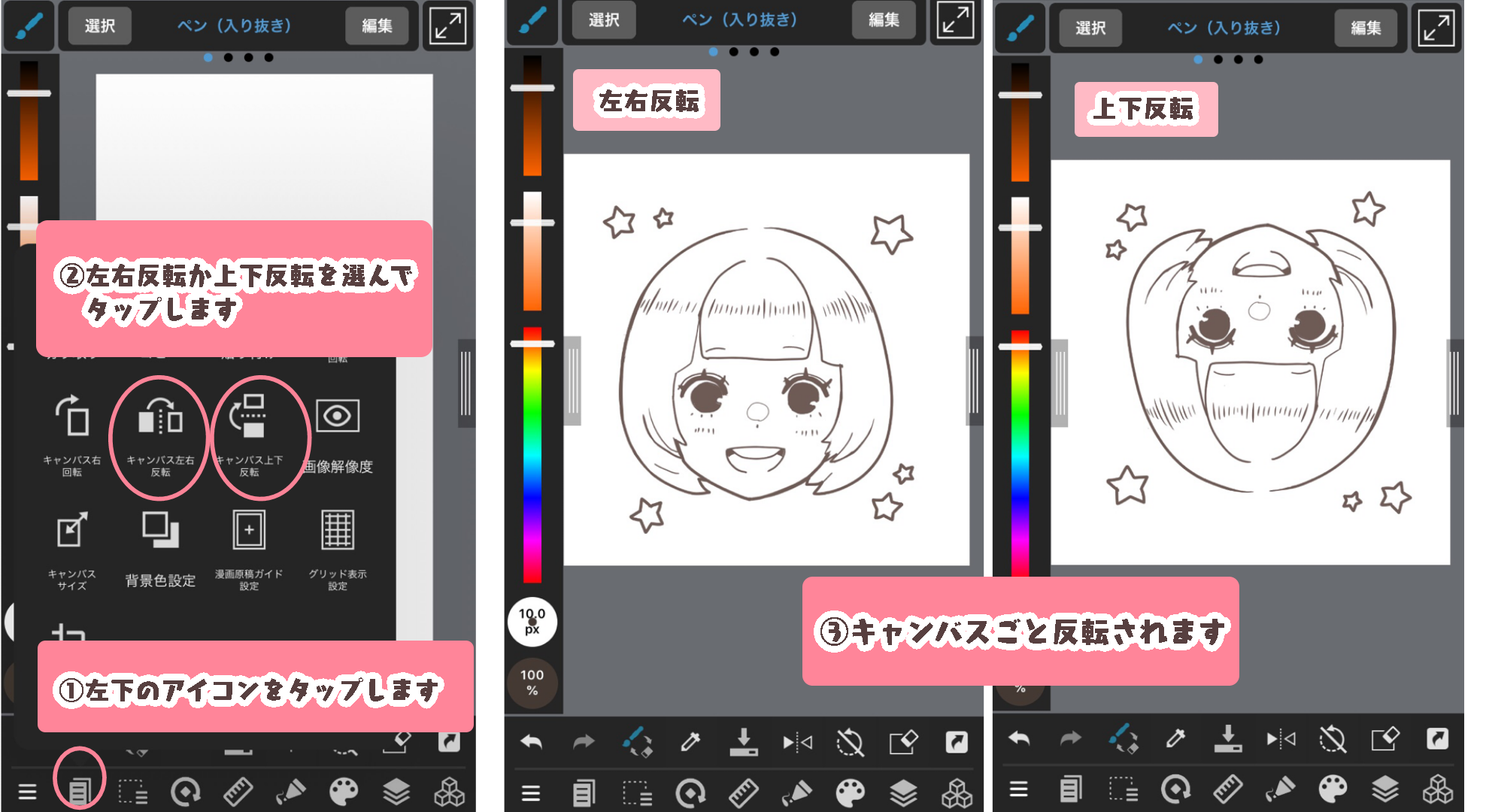Open hamburger menu in middle screen
Image resolution: width=1489 pixels, height=812 pixels.
[x=531, y=793]
